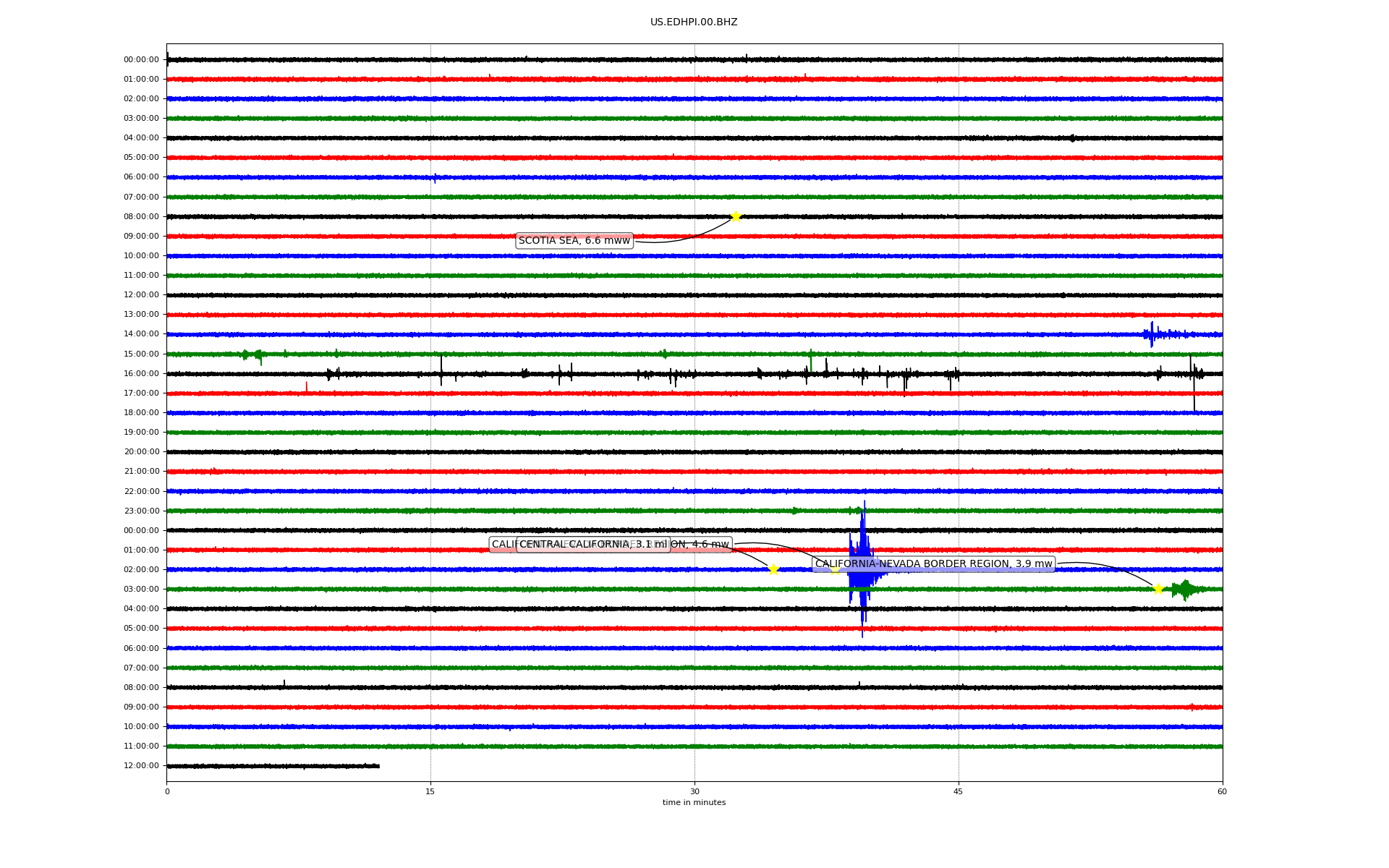This screenshot has height=868, width=1389.
Task: Click the 16:00:00 row time label
Action: pos(141,374)
